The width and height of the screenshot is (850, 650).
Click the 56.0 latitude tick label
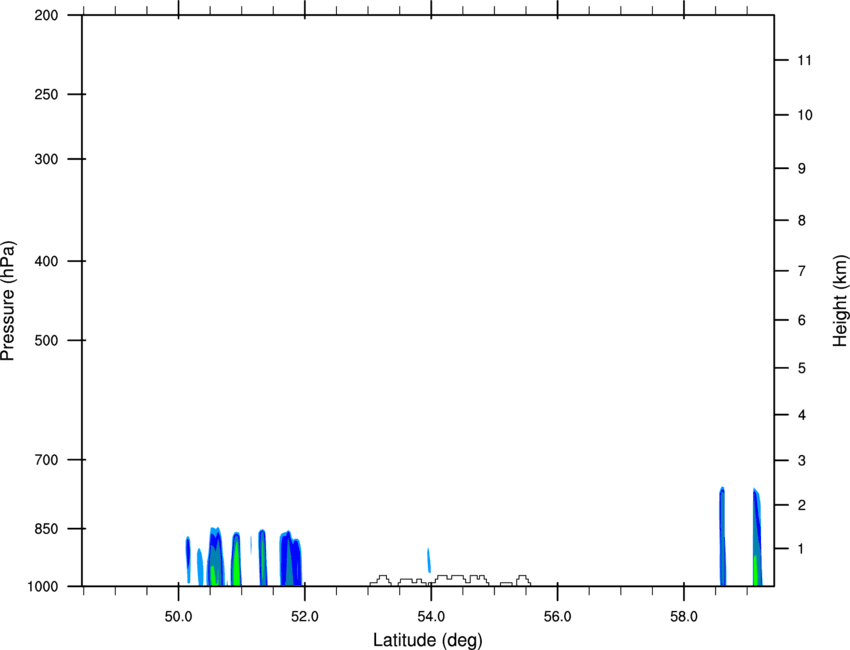(557, 616)
